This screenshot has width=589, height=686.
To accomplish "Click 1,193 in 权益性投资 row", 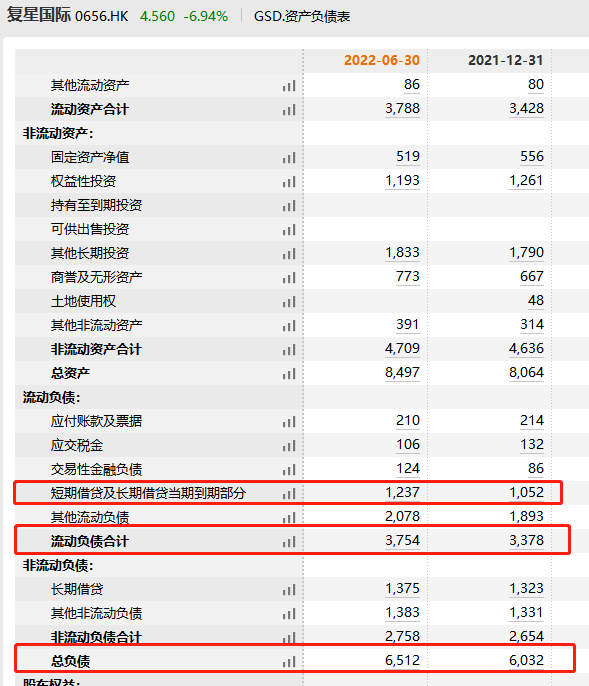I will tap(402, 181).
